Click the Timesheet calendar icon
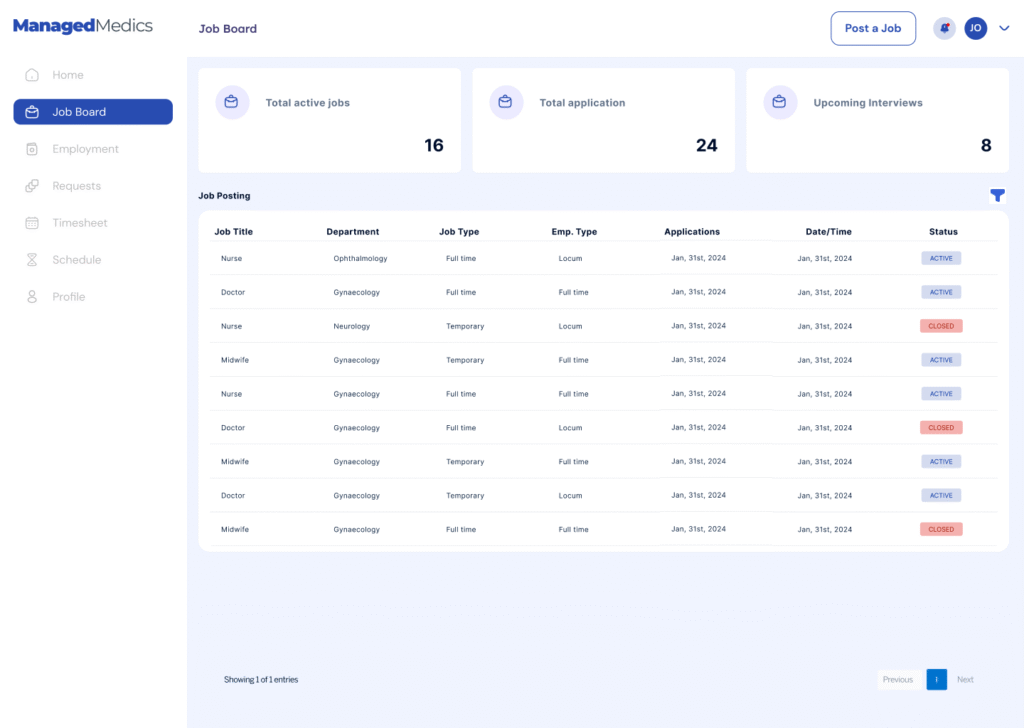Image resolution: width=1024 pixels, height=728 pixels. 32,223
